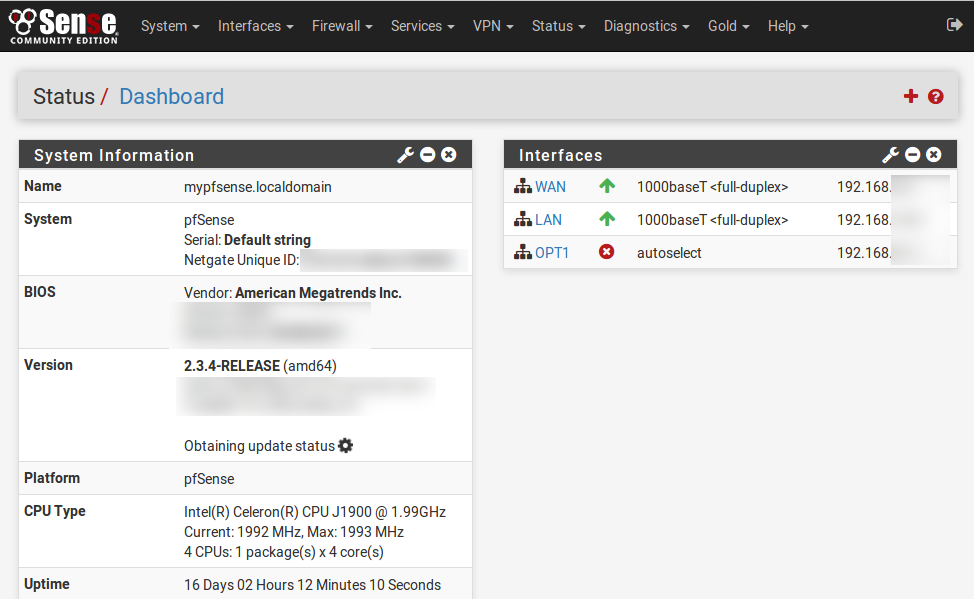Click the network icon beside OPT1
The width and height of the screenshot is (974, 599).
523,252
